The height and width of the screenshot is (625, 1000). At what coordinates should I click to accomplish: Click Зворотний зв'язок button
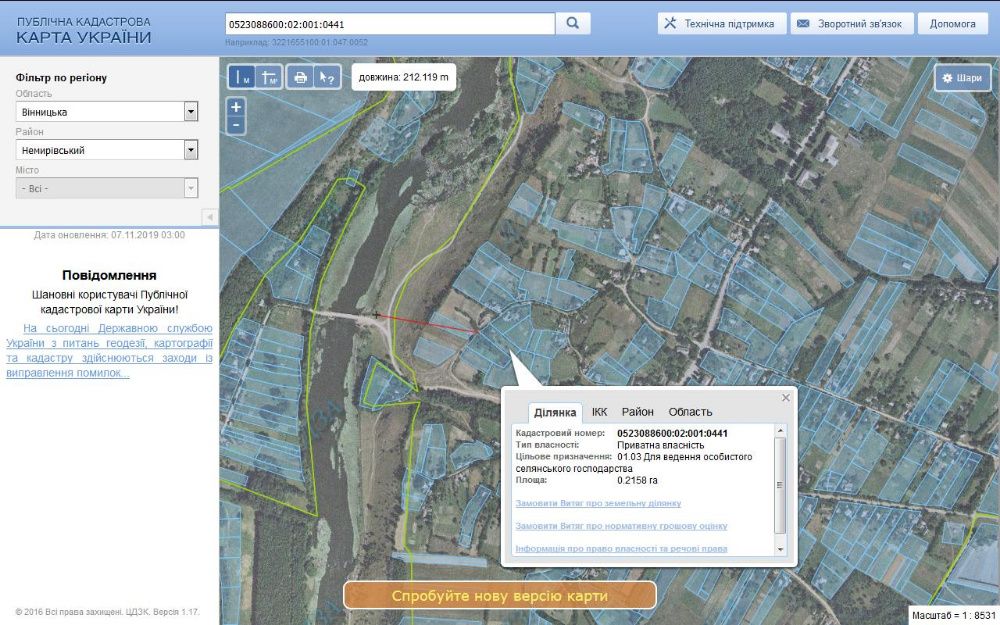coord(852,24)
